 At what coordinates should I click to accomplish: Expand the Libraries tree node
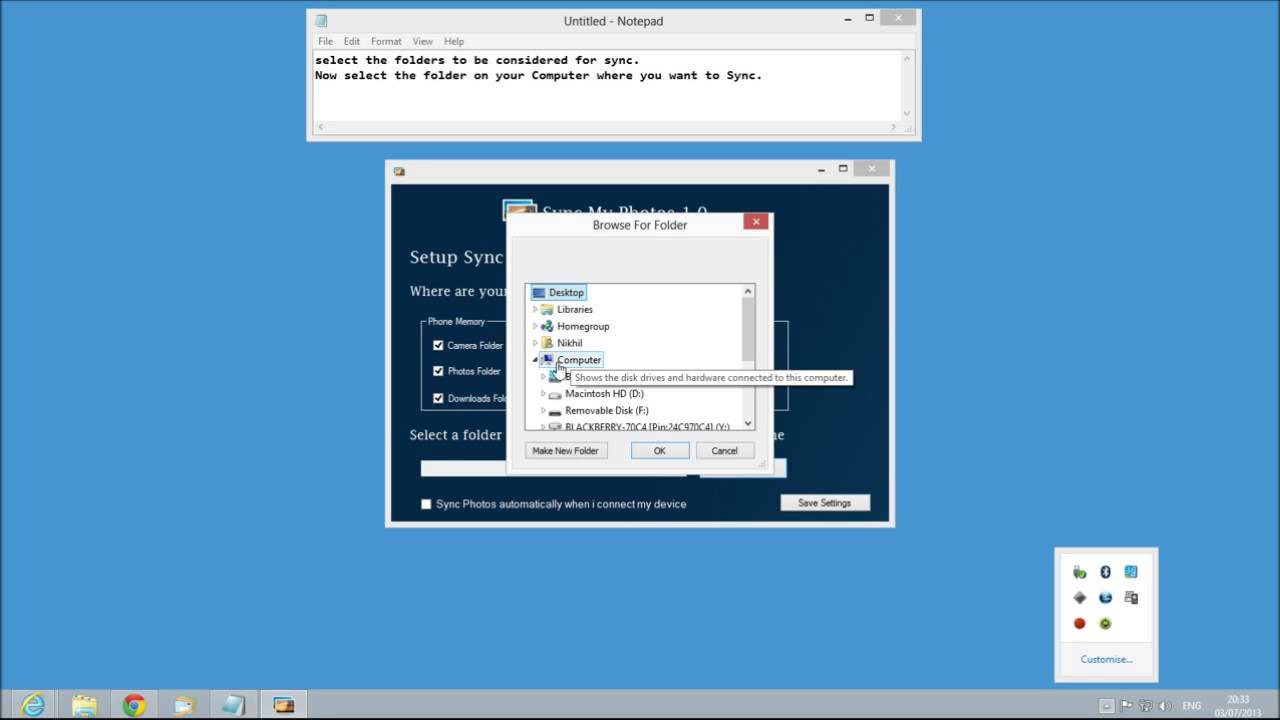pos(535,310)
